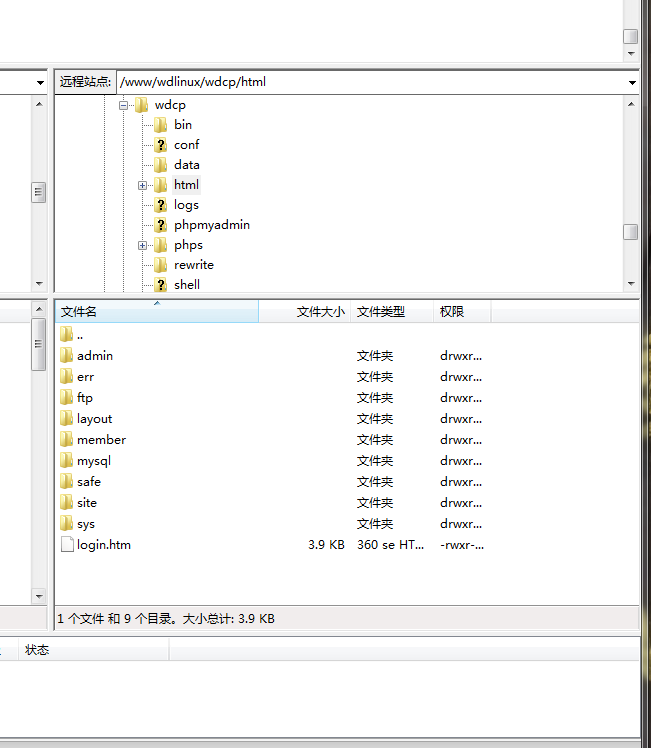Click the 3.9 KB size cell
The height and width of the screenshot is (748, 651).
pos(326,545)
